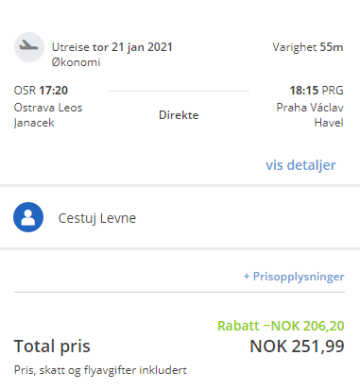Expand the Prisopplysninger price details
360x389 pixels.
tap(294, 276)
